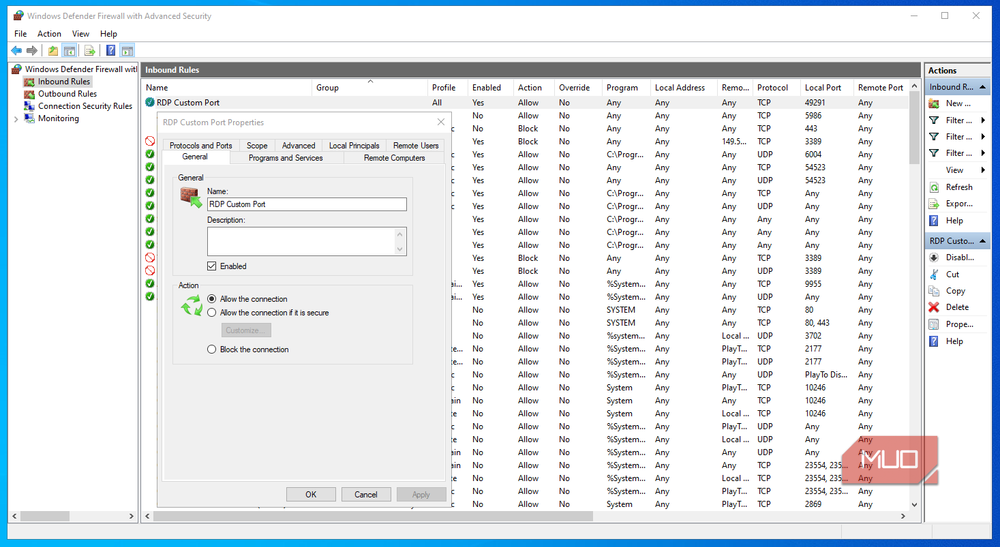Open the View menu in menu bar

click(80, 34)
